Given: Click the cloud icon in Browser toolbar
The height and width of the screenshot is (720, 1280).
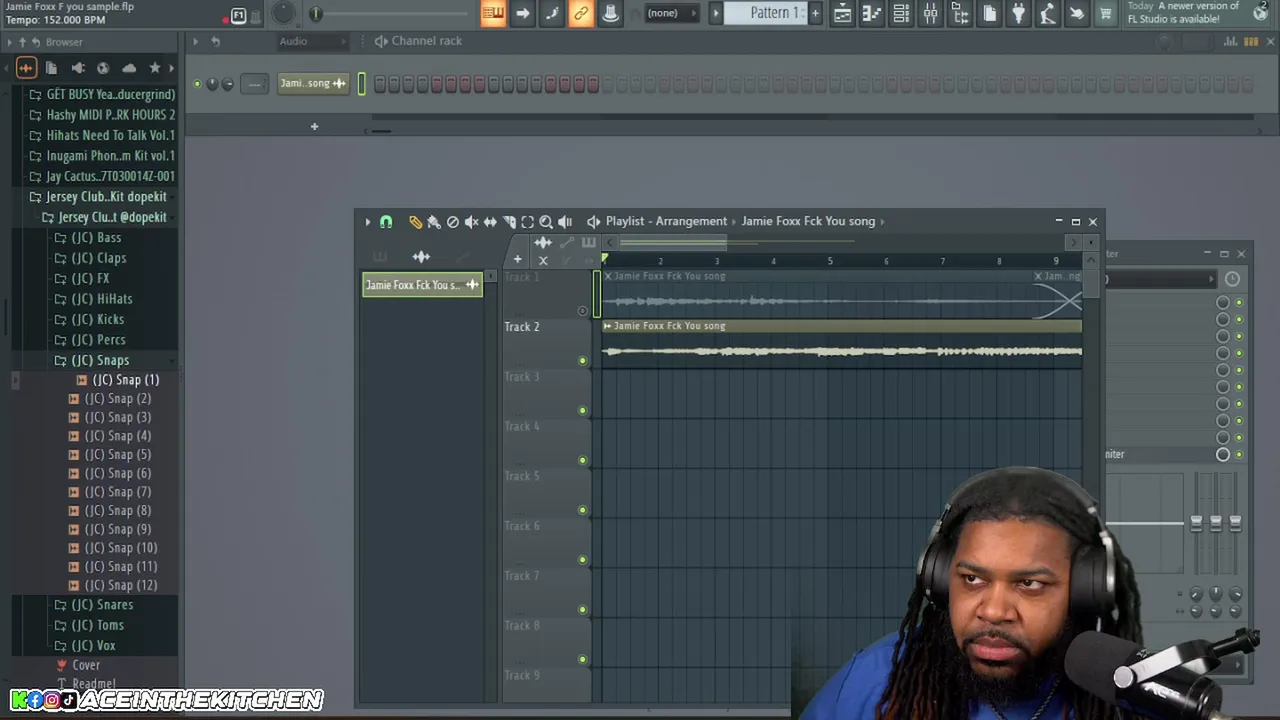Looking at the screenshot, I should [x=129, y=68].
